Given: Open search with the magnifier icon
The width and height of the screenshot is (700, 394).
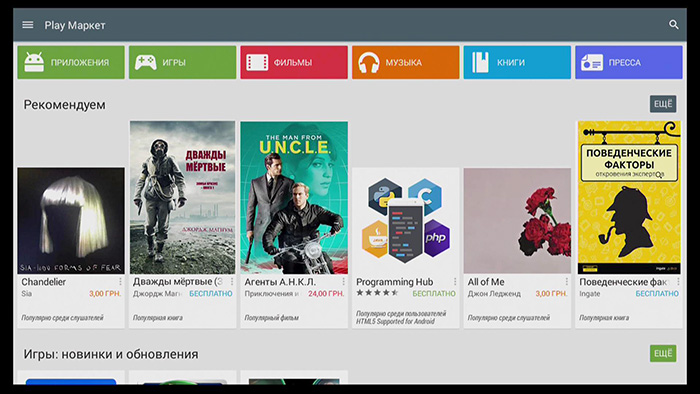Looking at the screenshot, I should pos(674,25).
